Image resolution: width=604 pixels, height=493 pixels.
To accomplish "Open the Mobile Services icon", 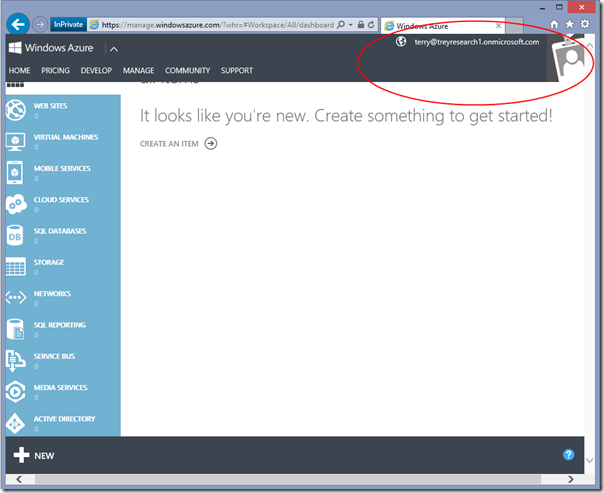I will 15,173.
